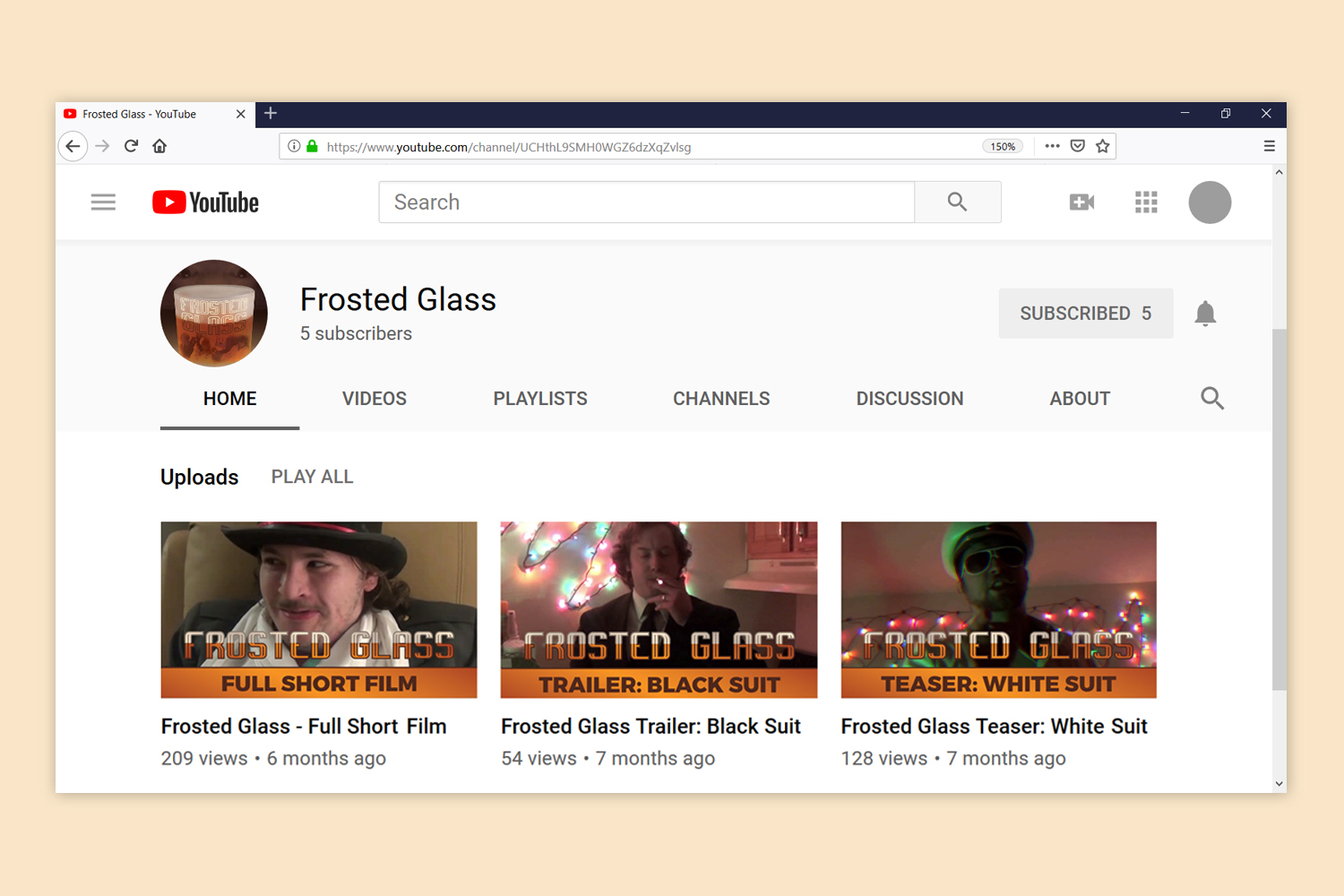Toggle the notification bell for Frosted Glass
1344x896 pixels.
click(x=1205, y=314)
